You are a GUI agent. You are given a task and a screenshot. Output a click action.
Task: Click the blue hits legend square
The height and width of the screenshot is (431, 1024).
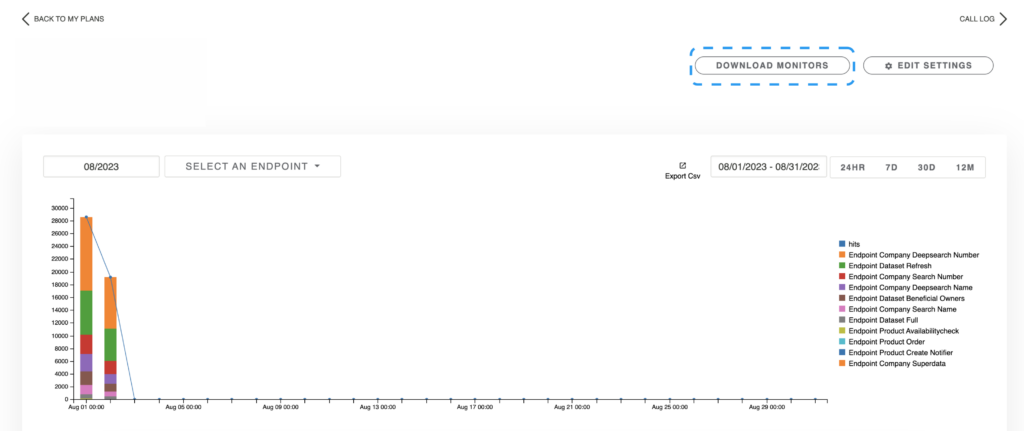tap(842, 243)
